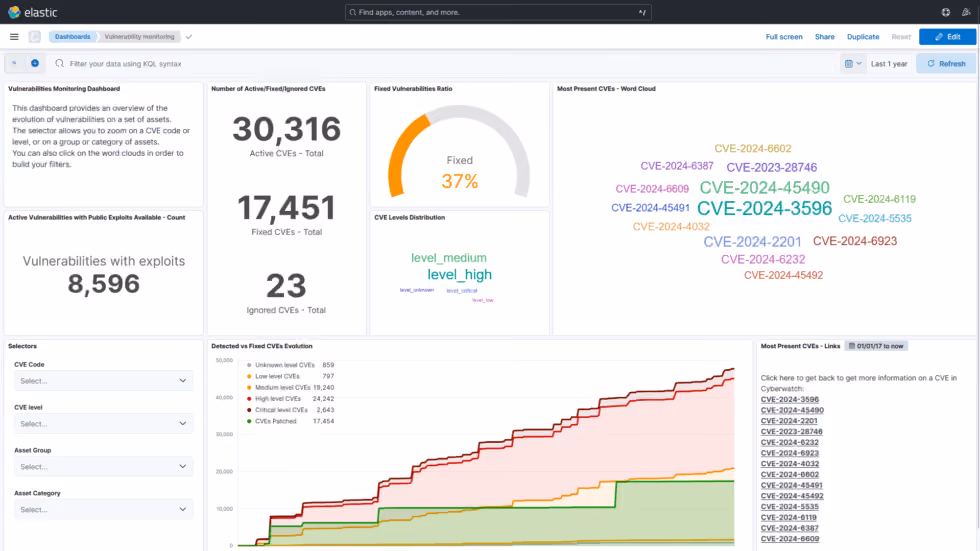The width and height of the screenshot is (980, 551).
Task: Filter by CVE-2024-2201 in word cloud
Action: coord(752,242)
